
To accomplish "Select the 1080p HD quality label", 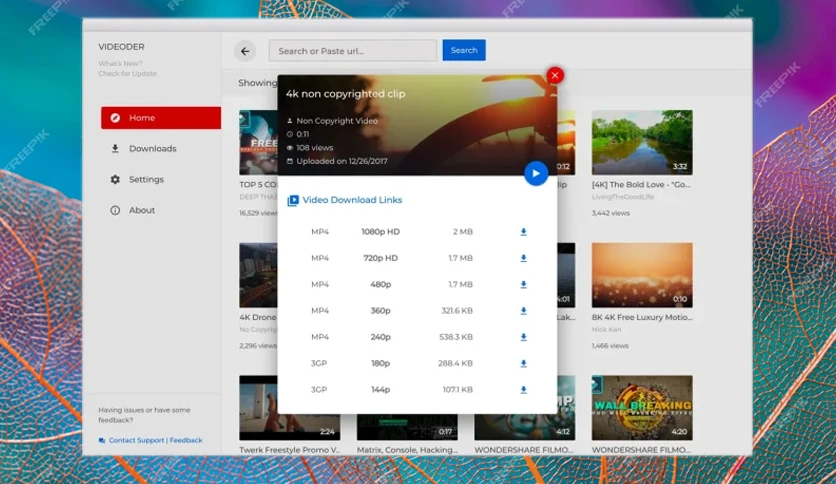I will pyautogui.click(x=381, y=232).
